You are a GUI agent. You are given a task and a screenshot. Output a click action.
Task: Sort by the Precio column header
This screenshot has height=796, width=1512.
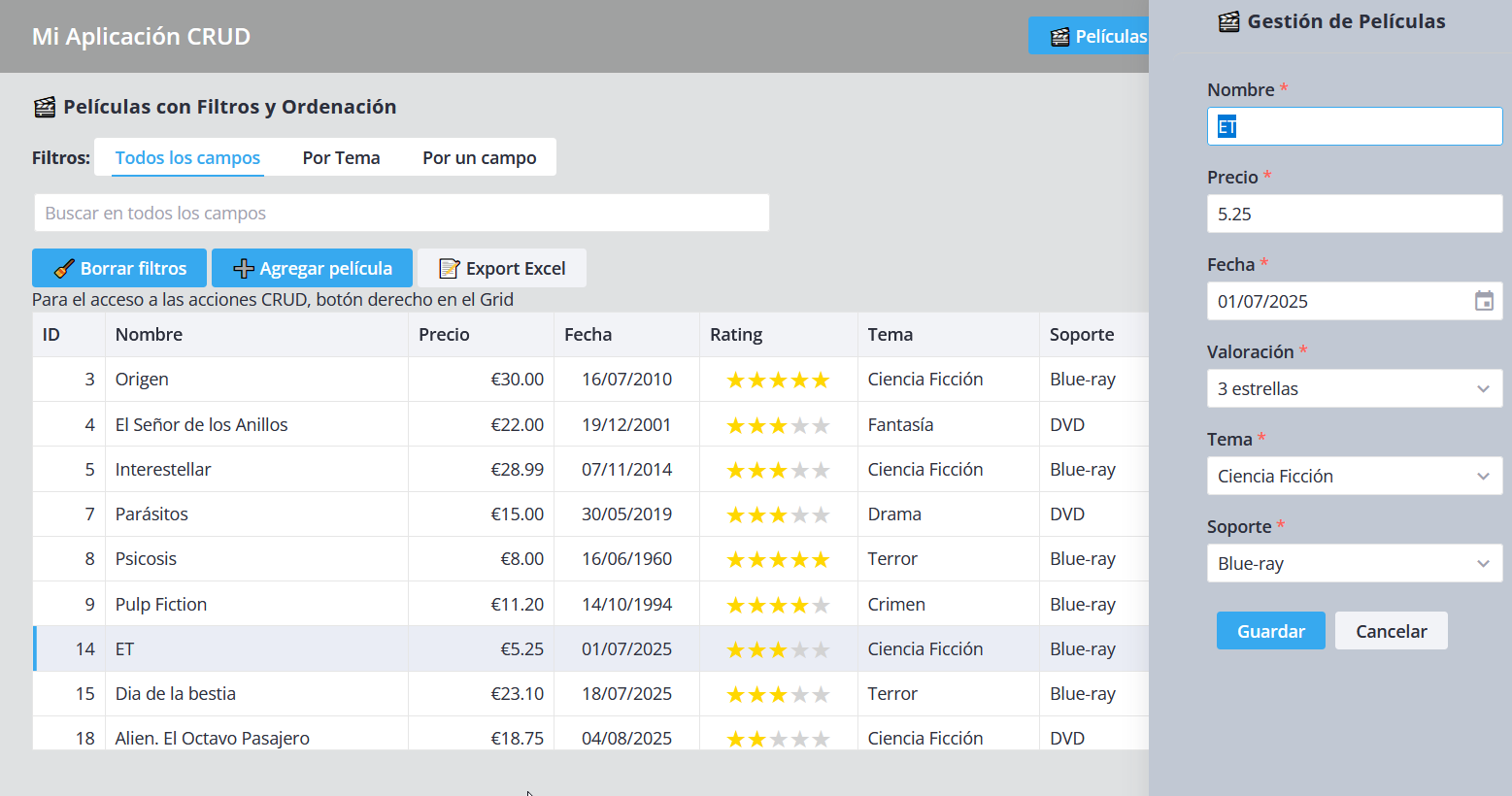click(x=481, y=334)
